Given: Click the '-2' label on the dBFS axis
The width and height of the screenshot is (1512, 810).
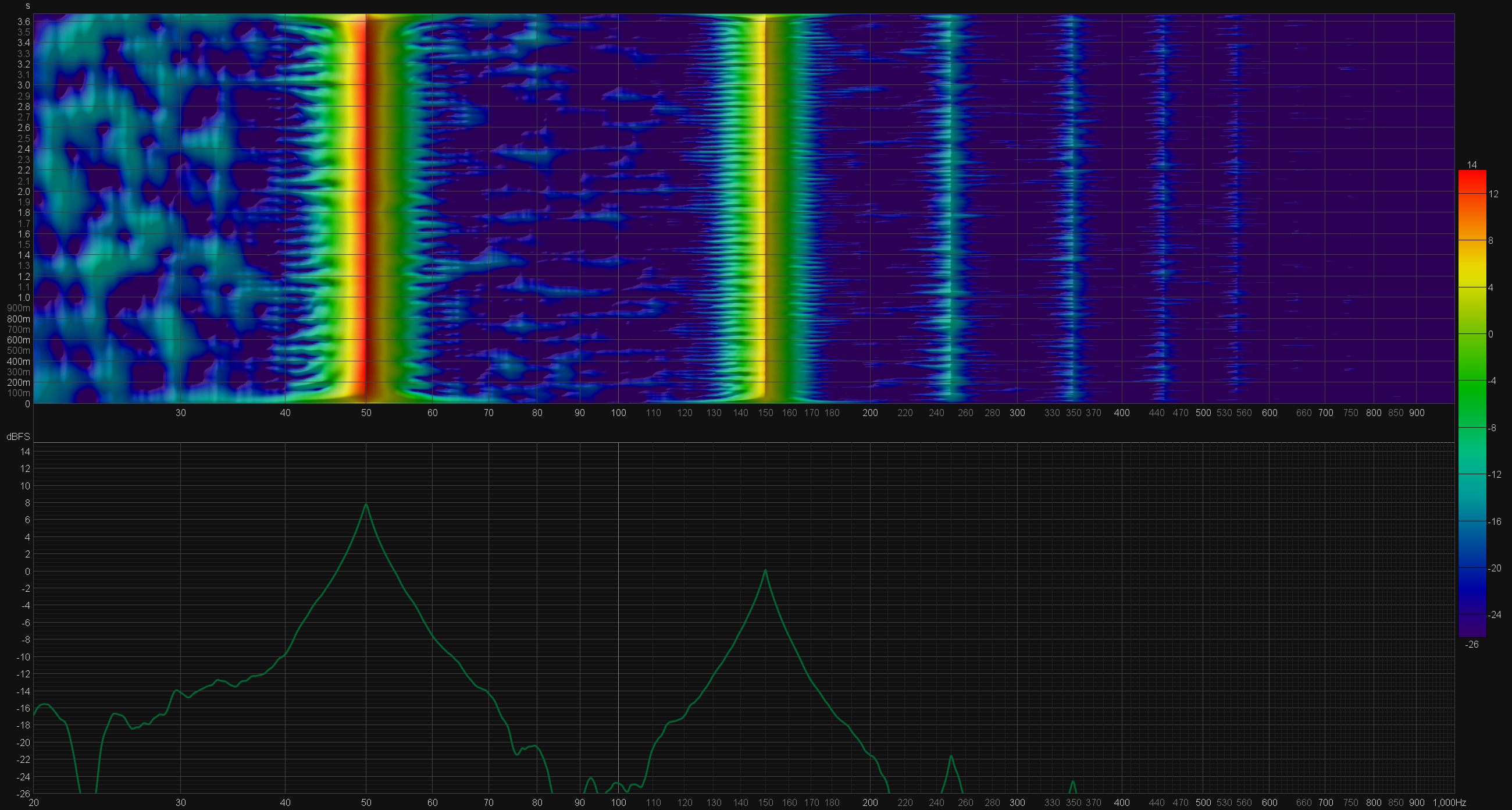Looking at the screenshot, I should pos(26,588).
